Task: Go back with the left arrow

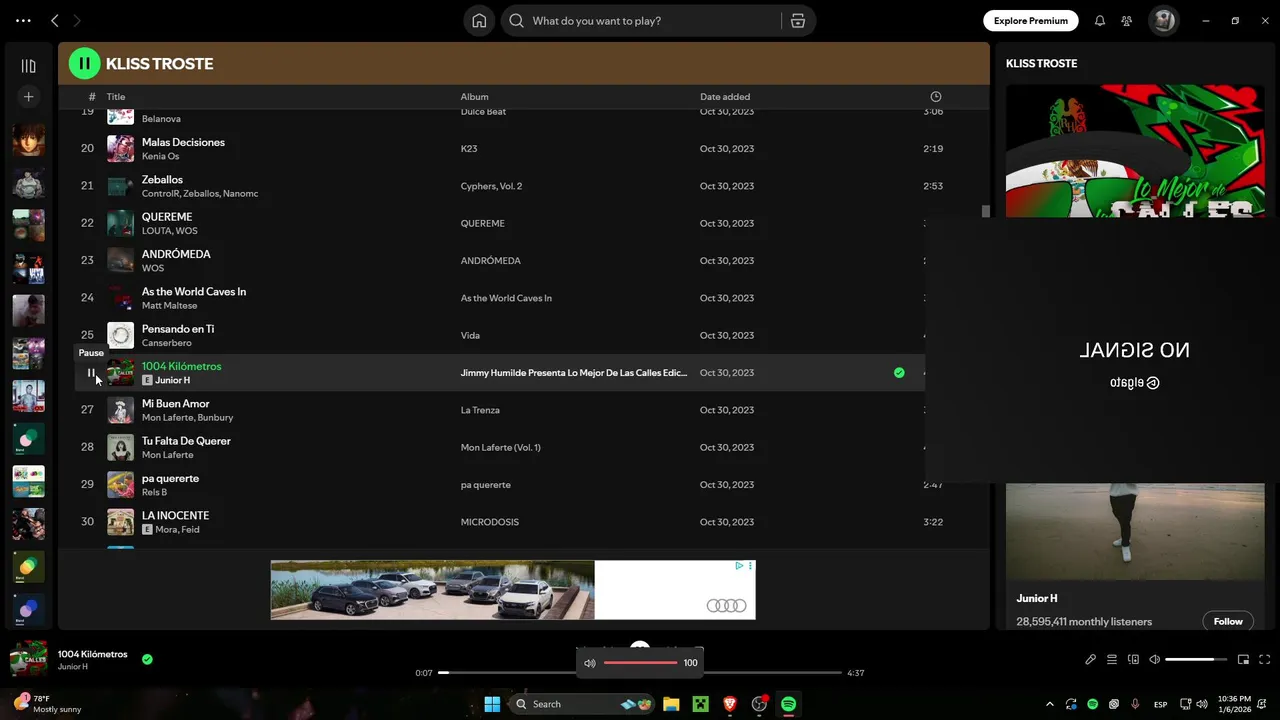Action: click(x=54, y=20)
